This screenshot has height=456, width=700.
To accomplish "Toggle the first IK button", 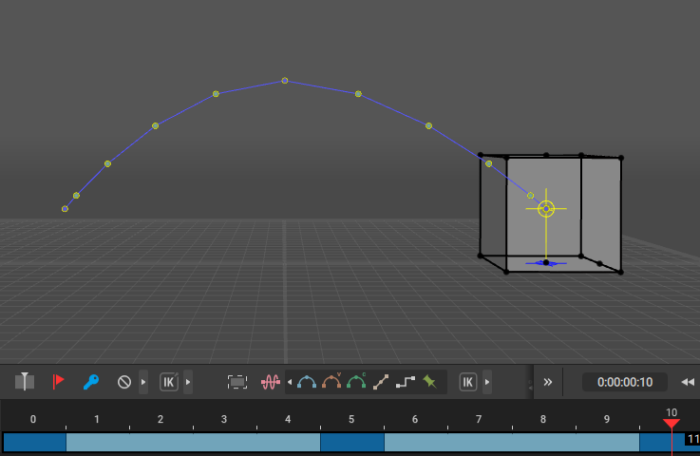I will (168, 381).
